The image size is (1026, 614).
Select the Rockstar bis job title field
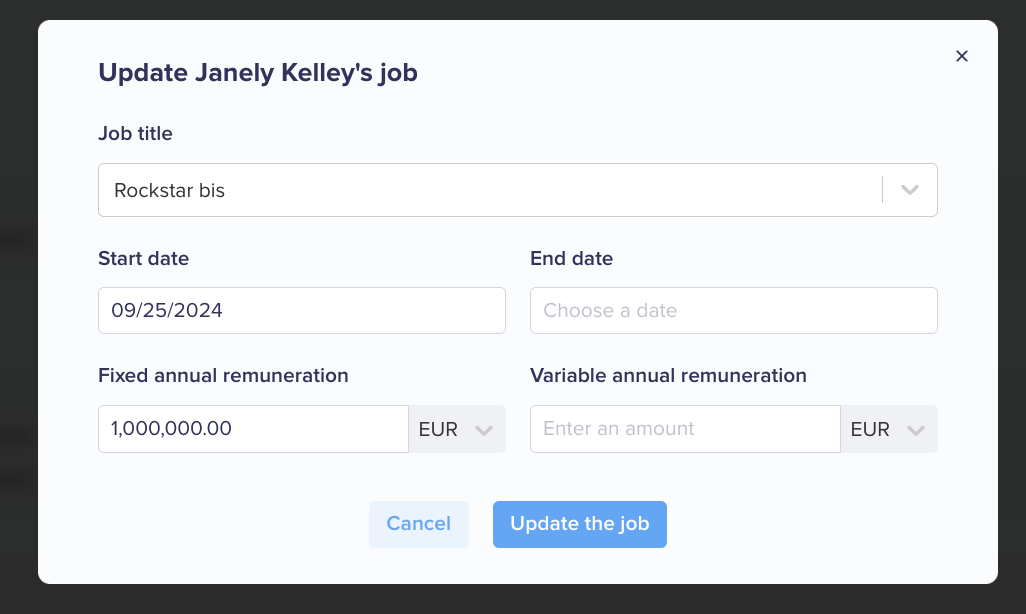(x=518, y=190)
